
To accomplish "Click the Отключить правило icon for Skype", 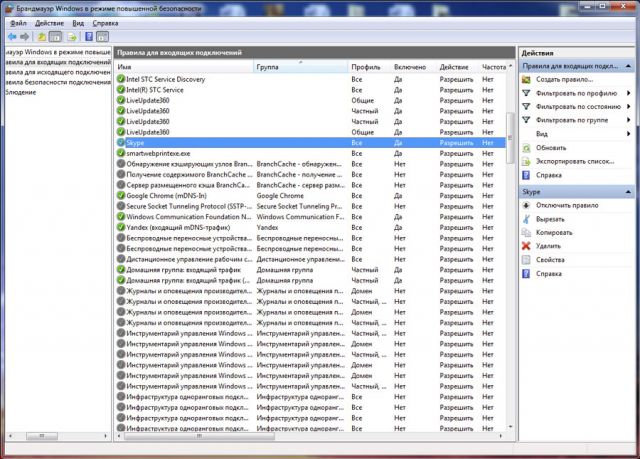I will coord(527,205).
